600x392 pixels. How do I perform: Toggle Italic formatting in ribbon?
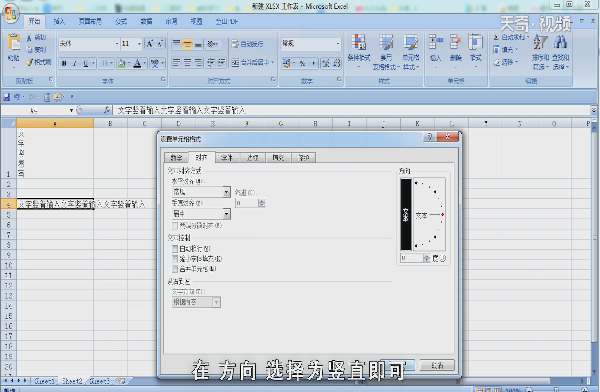coord(75,63)
